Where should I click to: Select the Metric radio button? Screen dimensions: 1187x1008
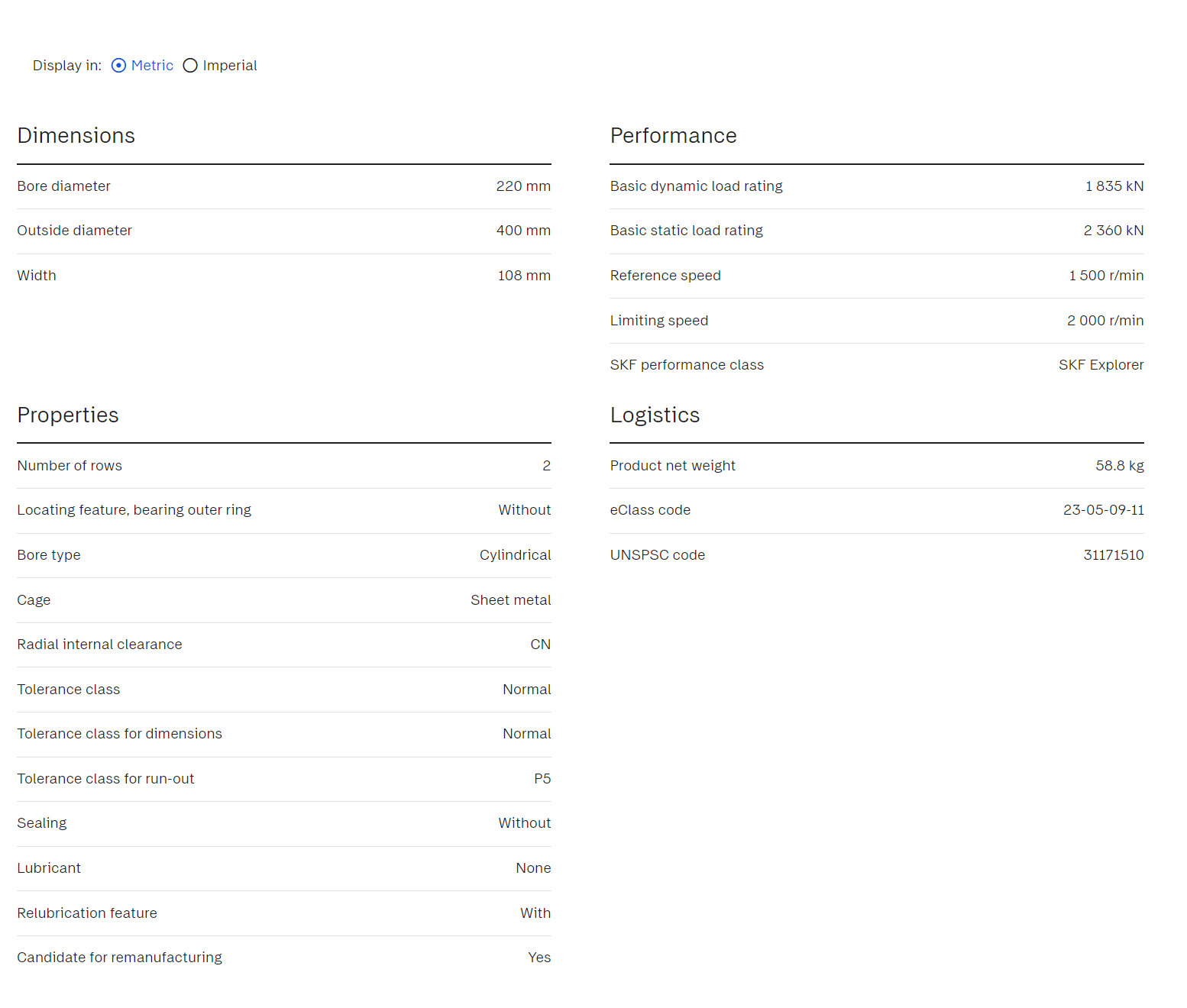[x=118, y=66]
